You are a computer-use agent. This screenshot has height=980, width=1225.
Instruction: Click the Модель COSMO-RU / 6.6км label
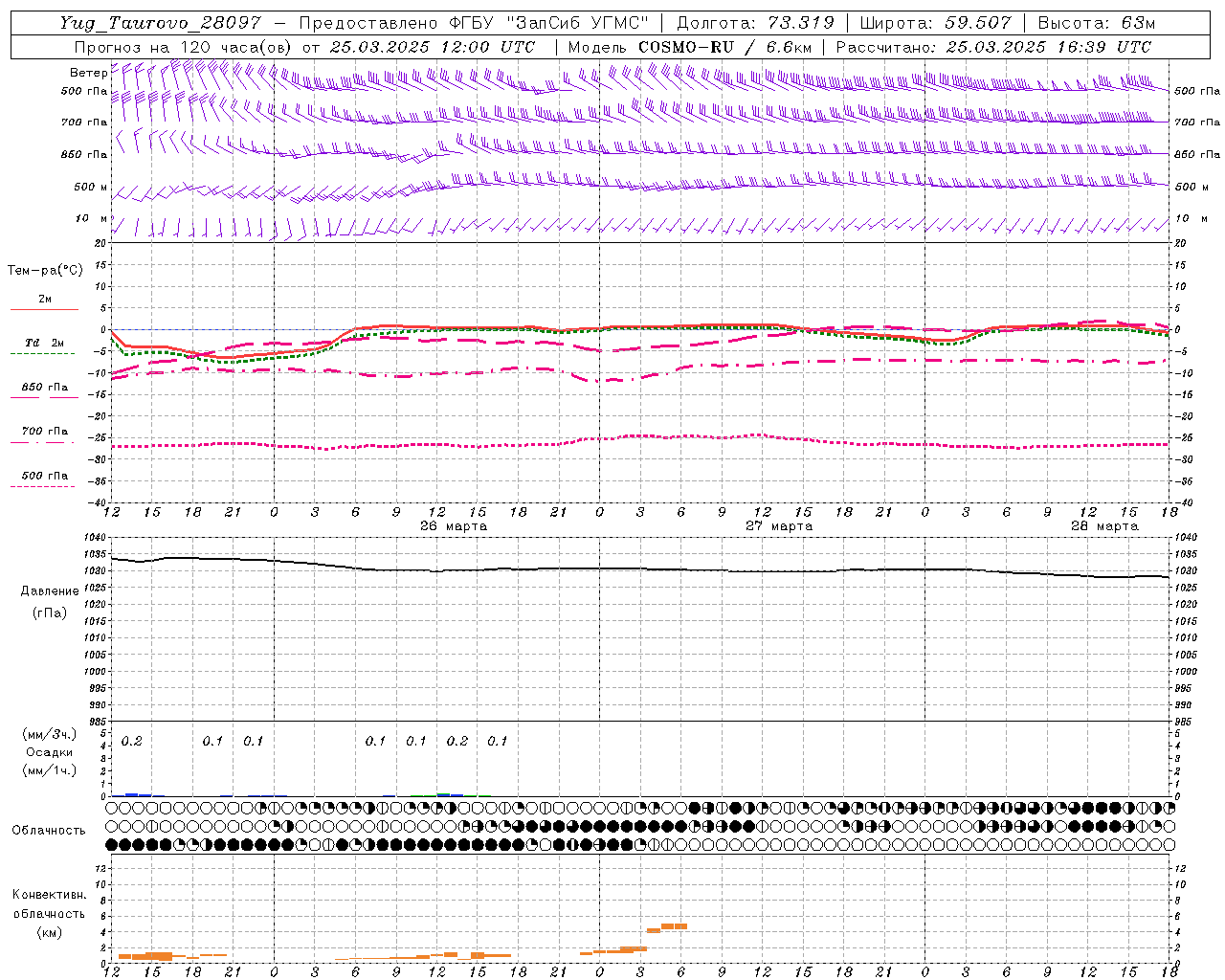point(690,47)
